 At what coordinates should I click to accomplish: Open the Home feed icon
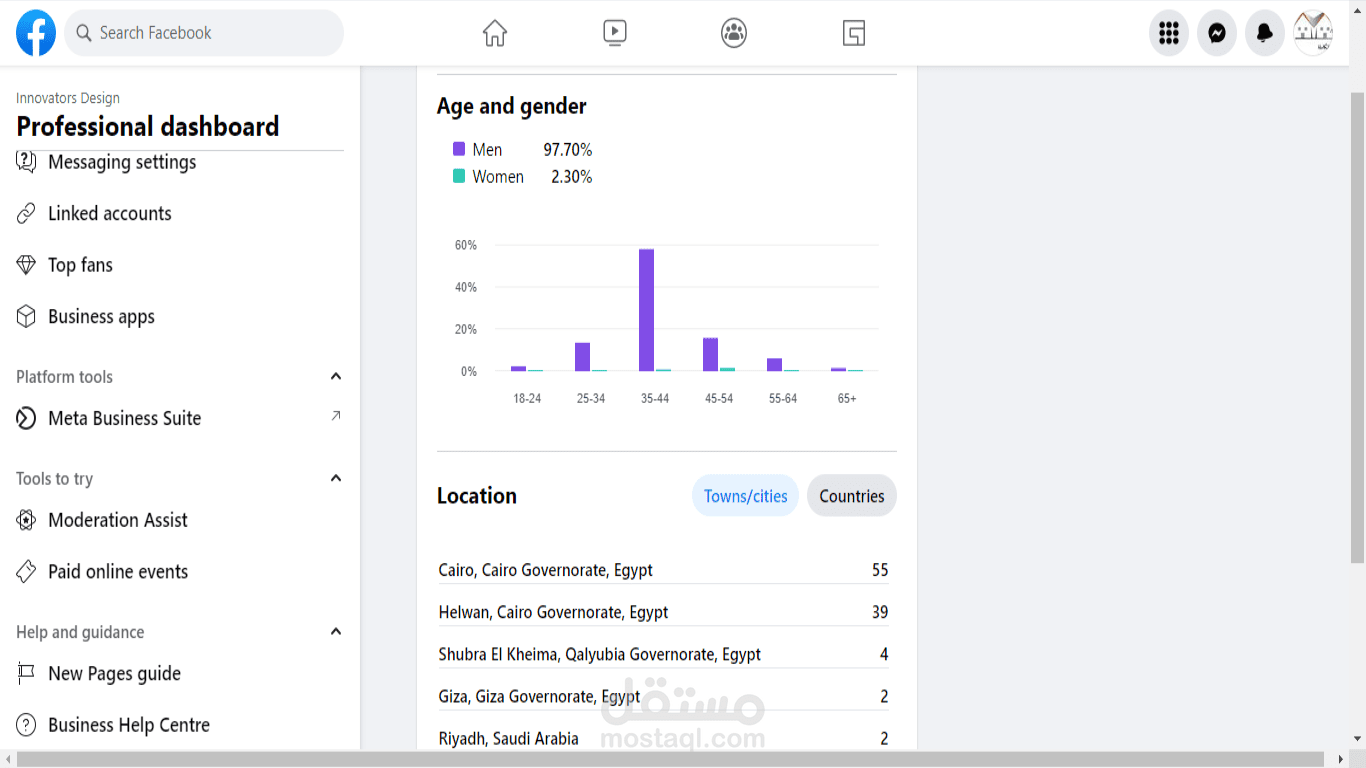click(495, 33)
